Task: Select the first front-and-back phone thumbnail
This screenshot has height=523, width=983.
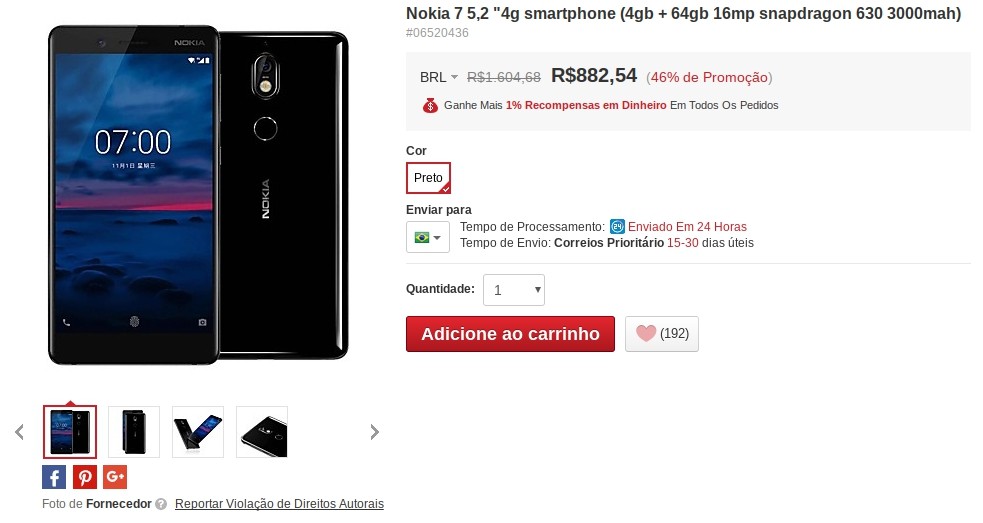Action: 70,432
